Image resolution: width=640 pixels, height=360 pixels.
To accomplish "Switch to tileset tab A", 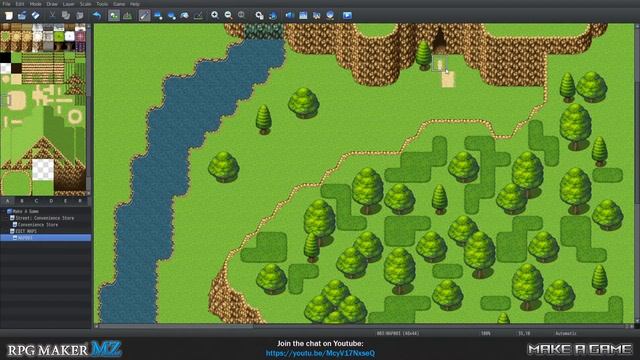I will point(7,201).
